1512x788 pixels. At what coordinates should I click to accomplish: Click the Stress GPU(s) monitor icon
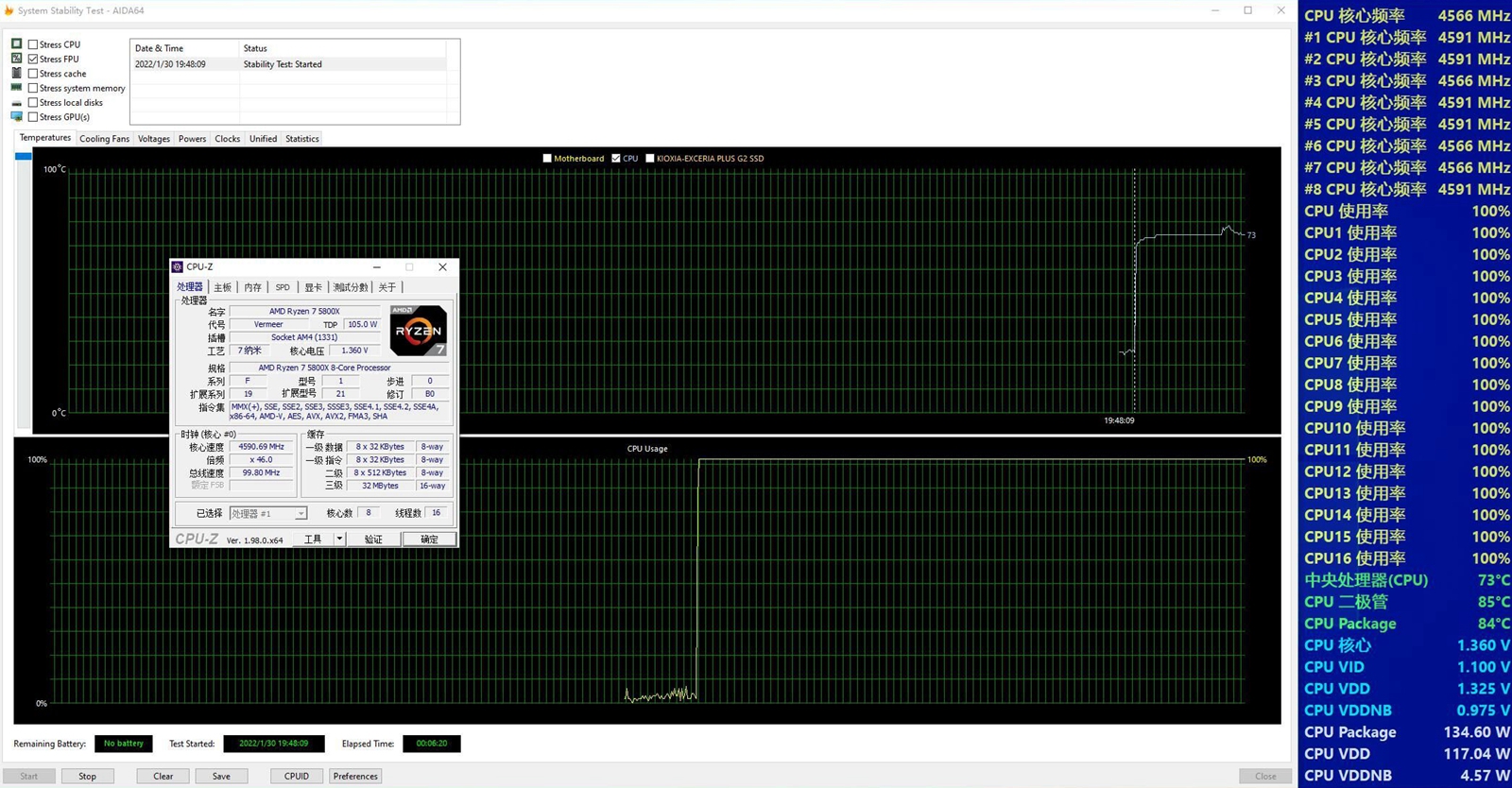(16, 117)
